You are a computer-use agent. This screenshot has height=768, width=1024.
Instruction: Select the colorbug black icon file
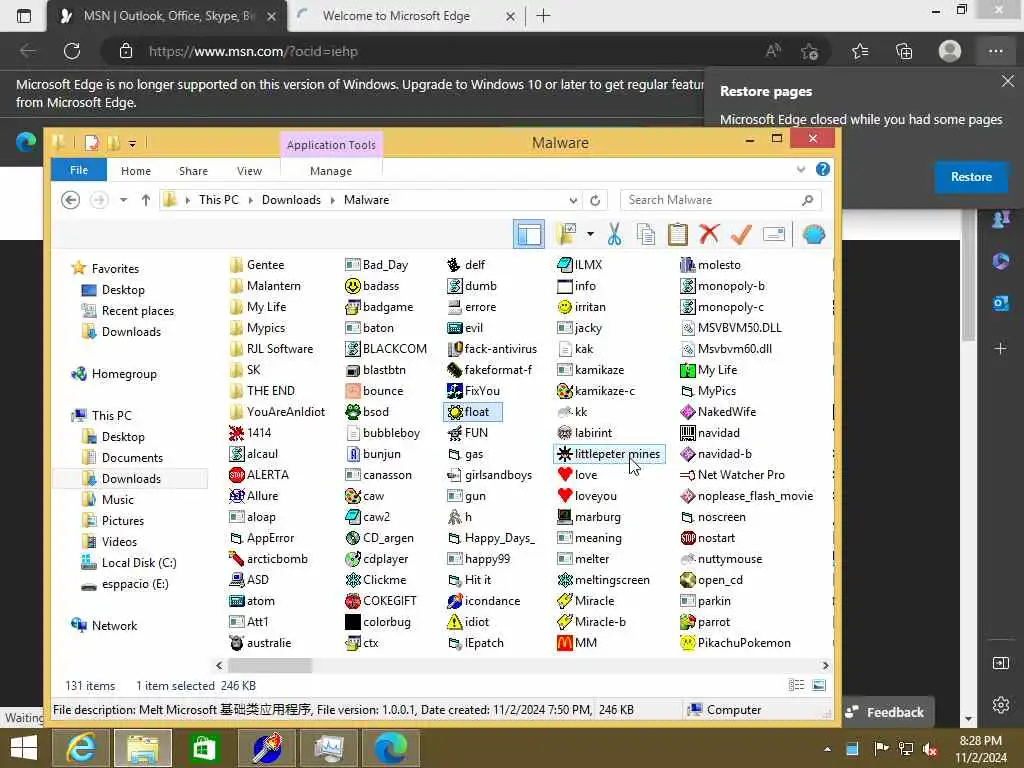point(378,622)
